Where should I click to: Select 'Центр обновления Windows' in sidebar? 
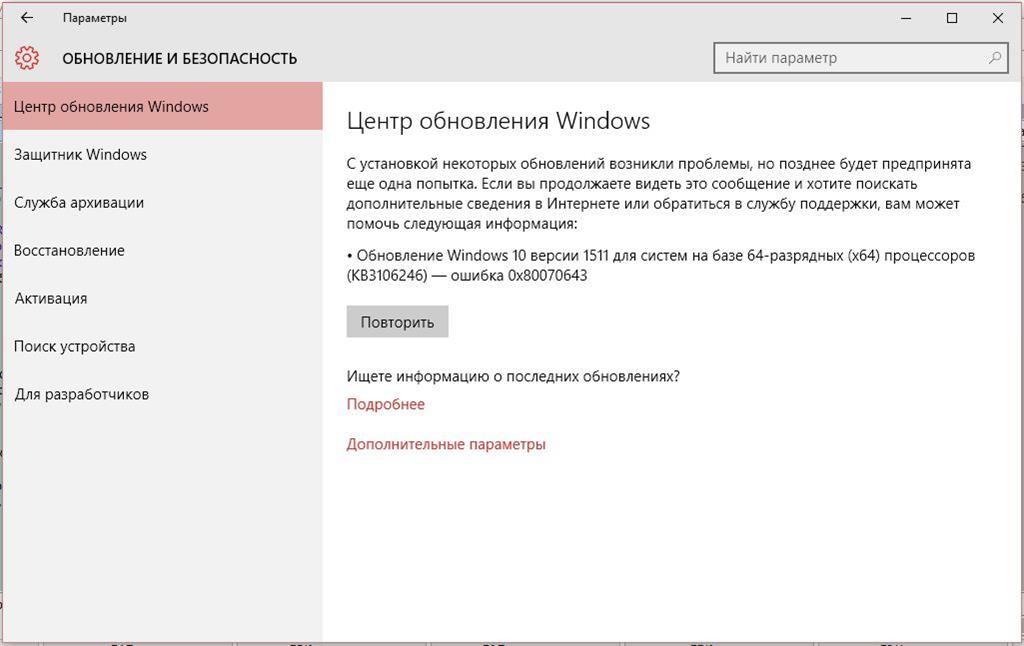point(163,106)
